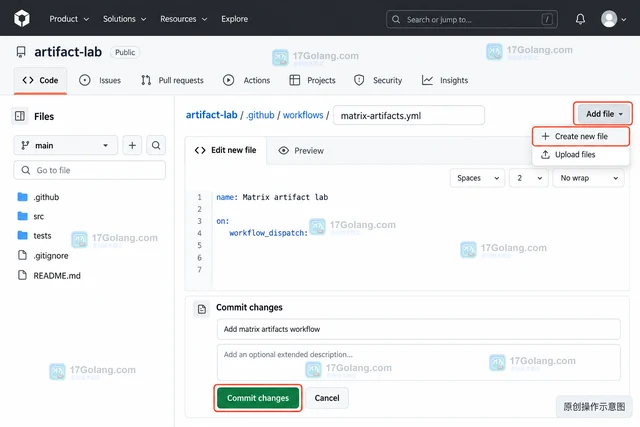Open the Add file dropdown
This screenshot has width=640, height=427.
click(x=603, y=114)
